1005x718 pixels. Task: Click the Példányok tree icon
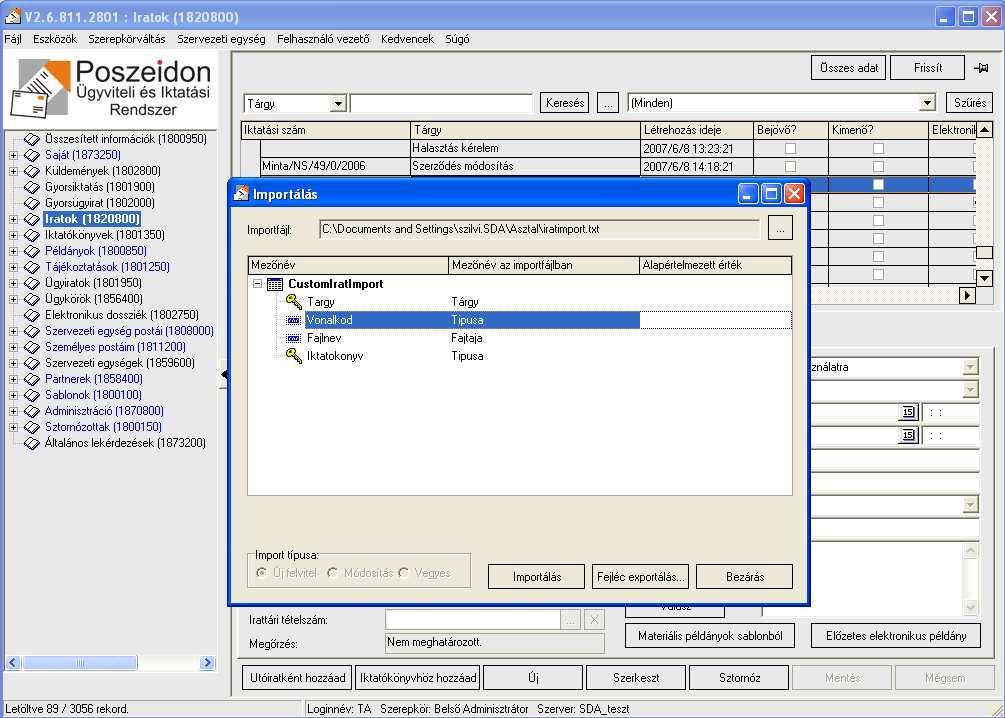pyautogui.click(x=32, y=251)
